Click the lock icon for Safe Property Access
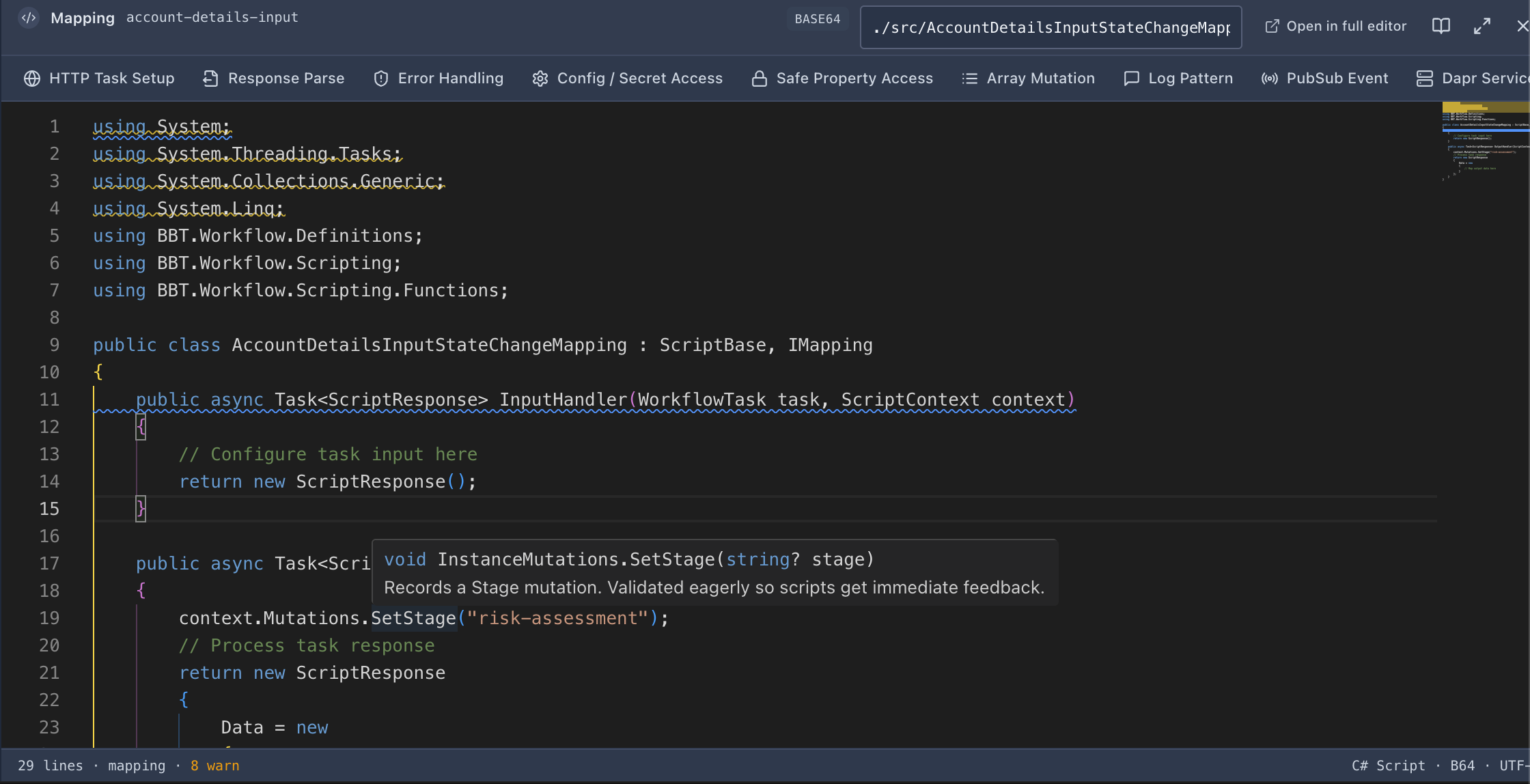The image size is (1530, 784). coord(760,79)
